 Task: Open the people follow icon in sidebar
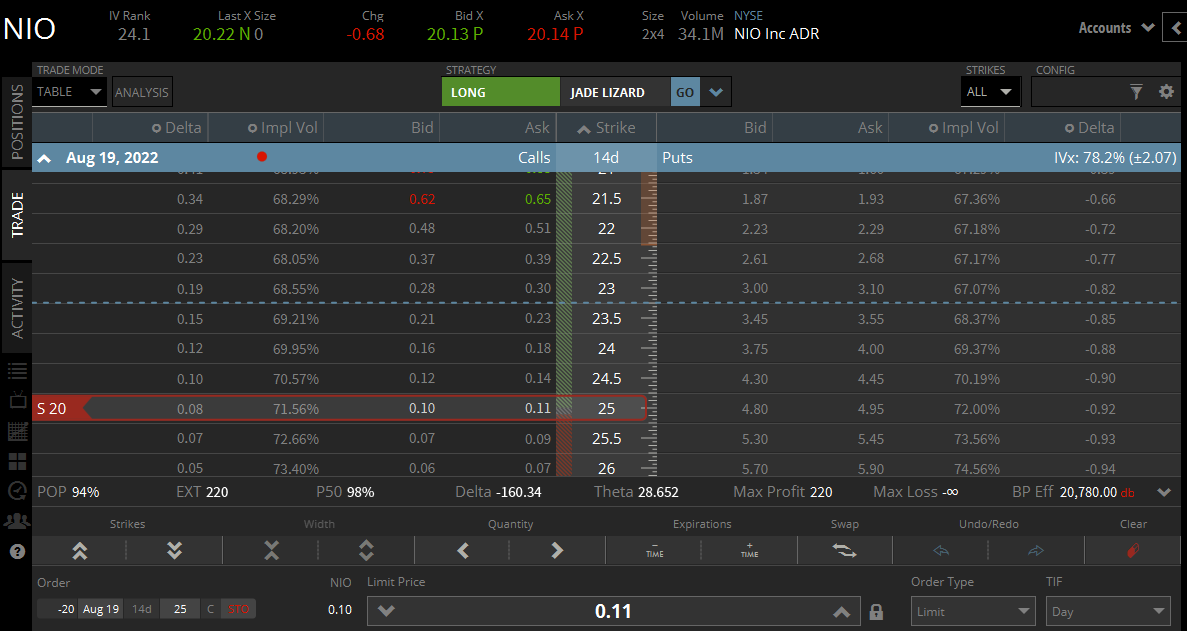(x=17, y=521)
